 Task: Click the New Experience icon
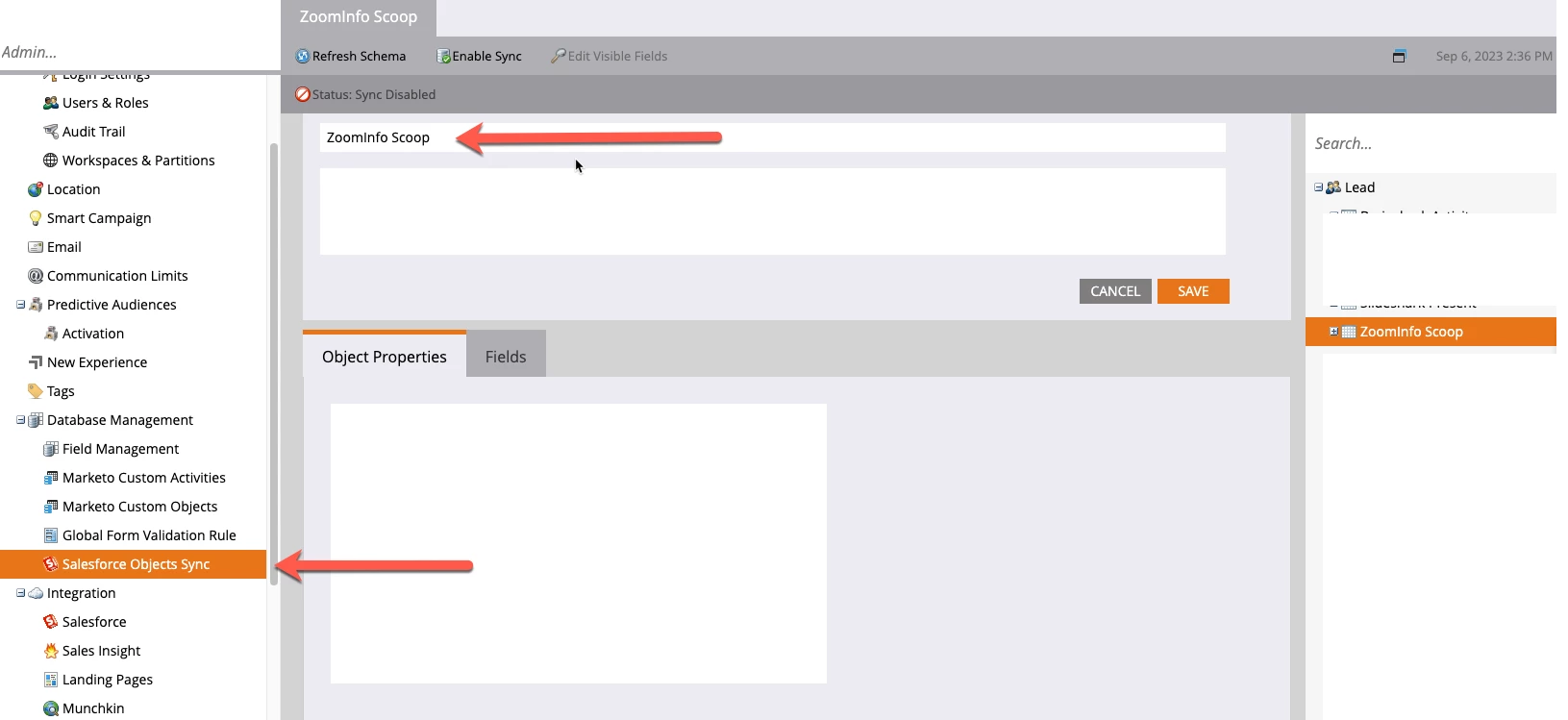[36, 362]
